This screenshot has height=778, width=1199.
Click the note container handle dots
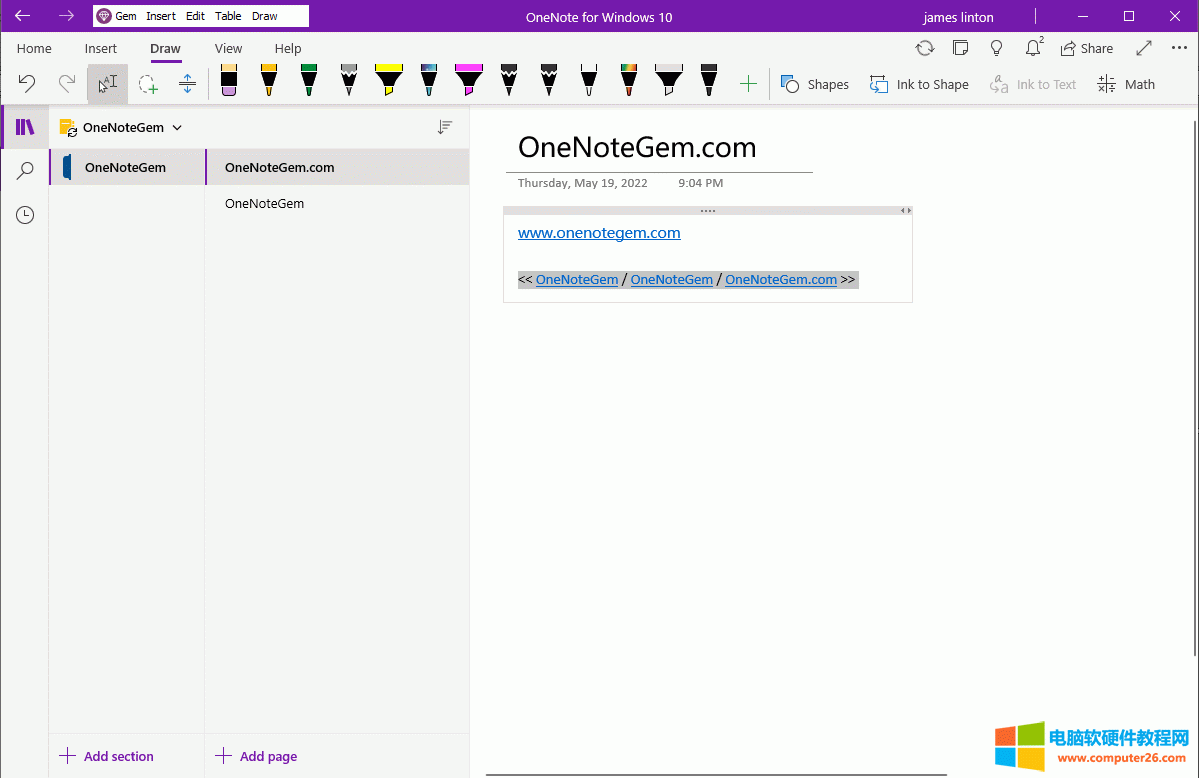point(707,210)
